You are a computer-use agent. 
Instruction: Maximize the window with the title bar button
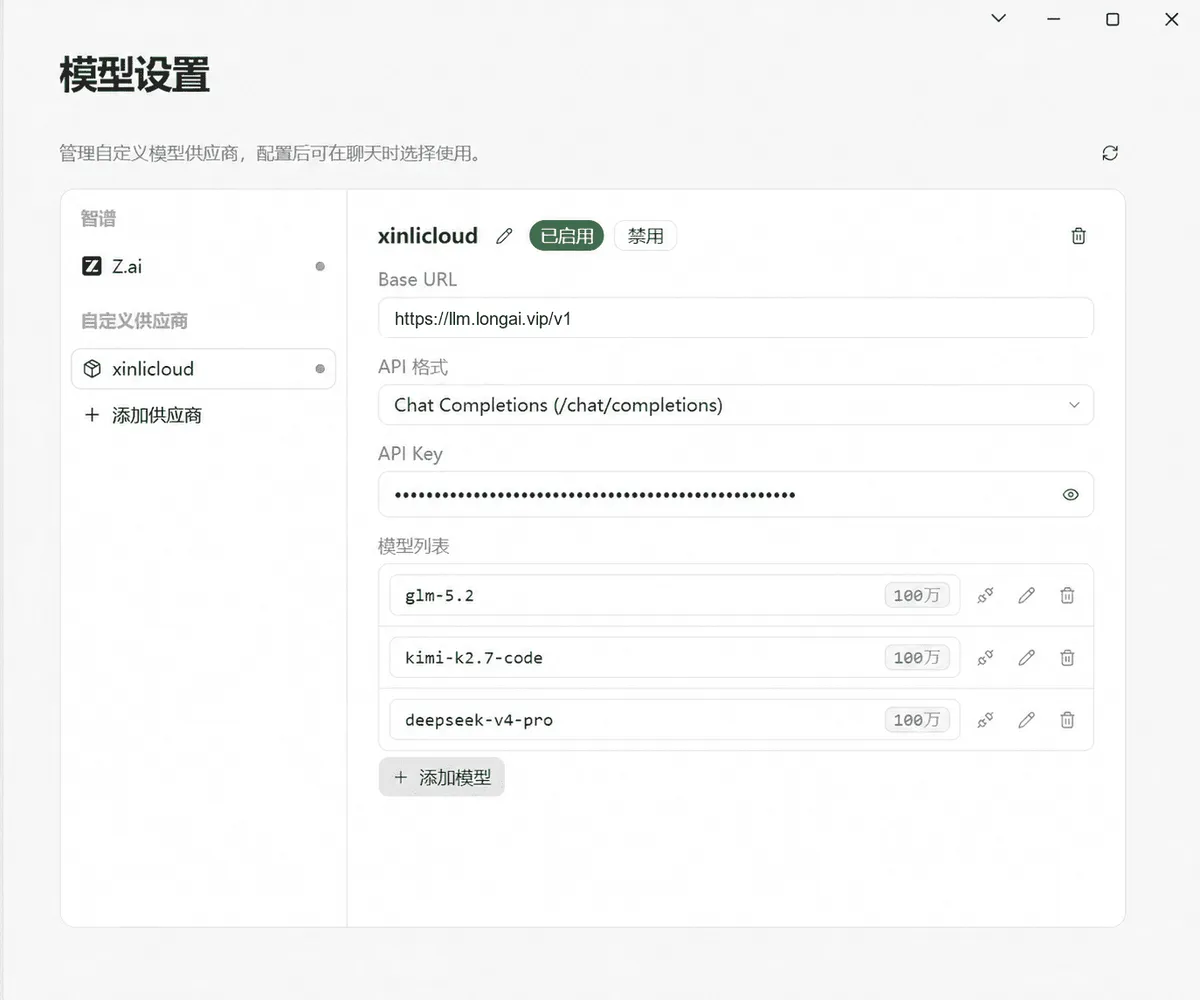tap(1113, 19)
